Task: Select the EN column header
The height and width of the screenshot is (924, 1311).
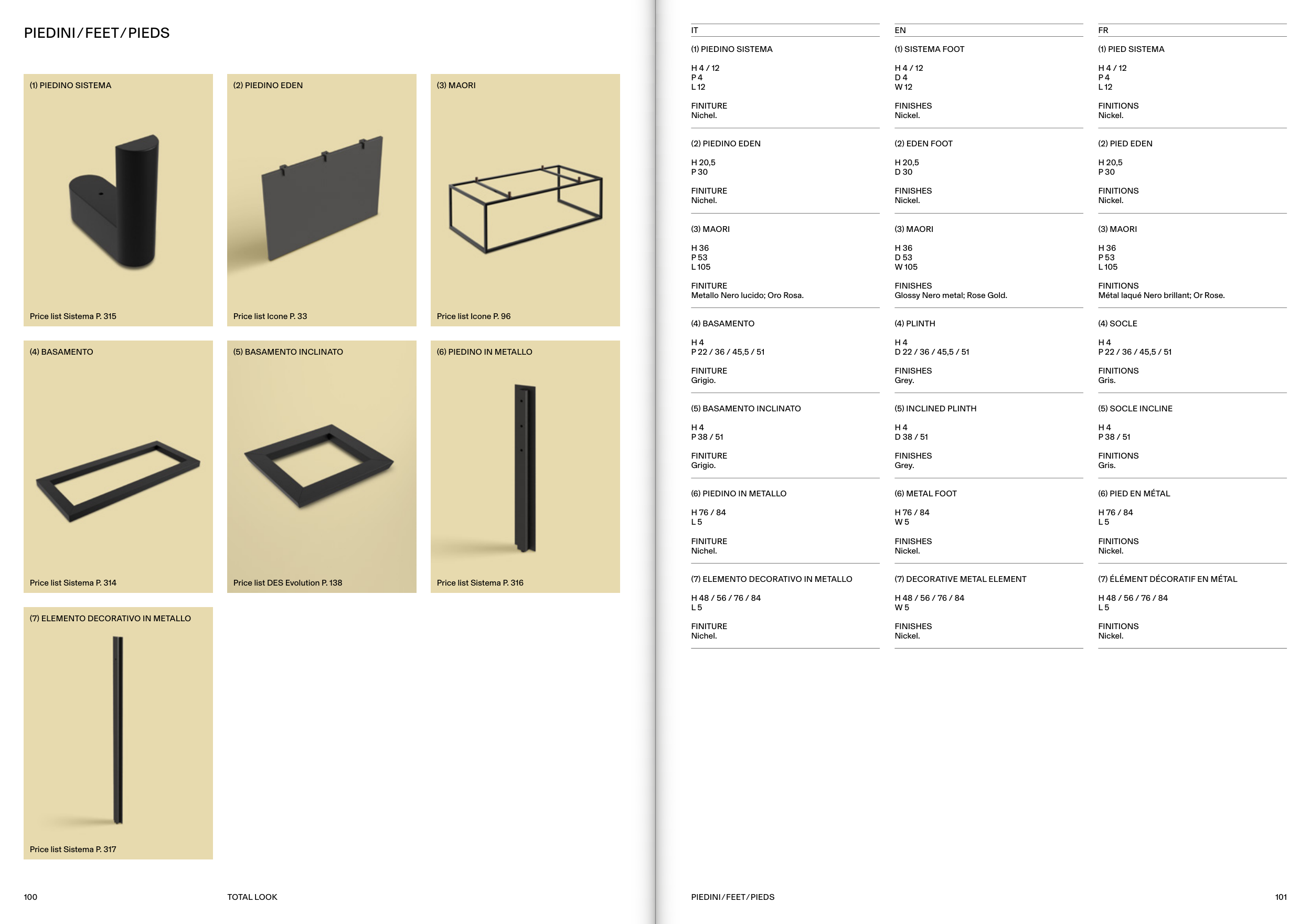Action: (x=900, y=30)
